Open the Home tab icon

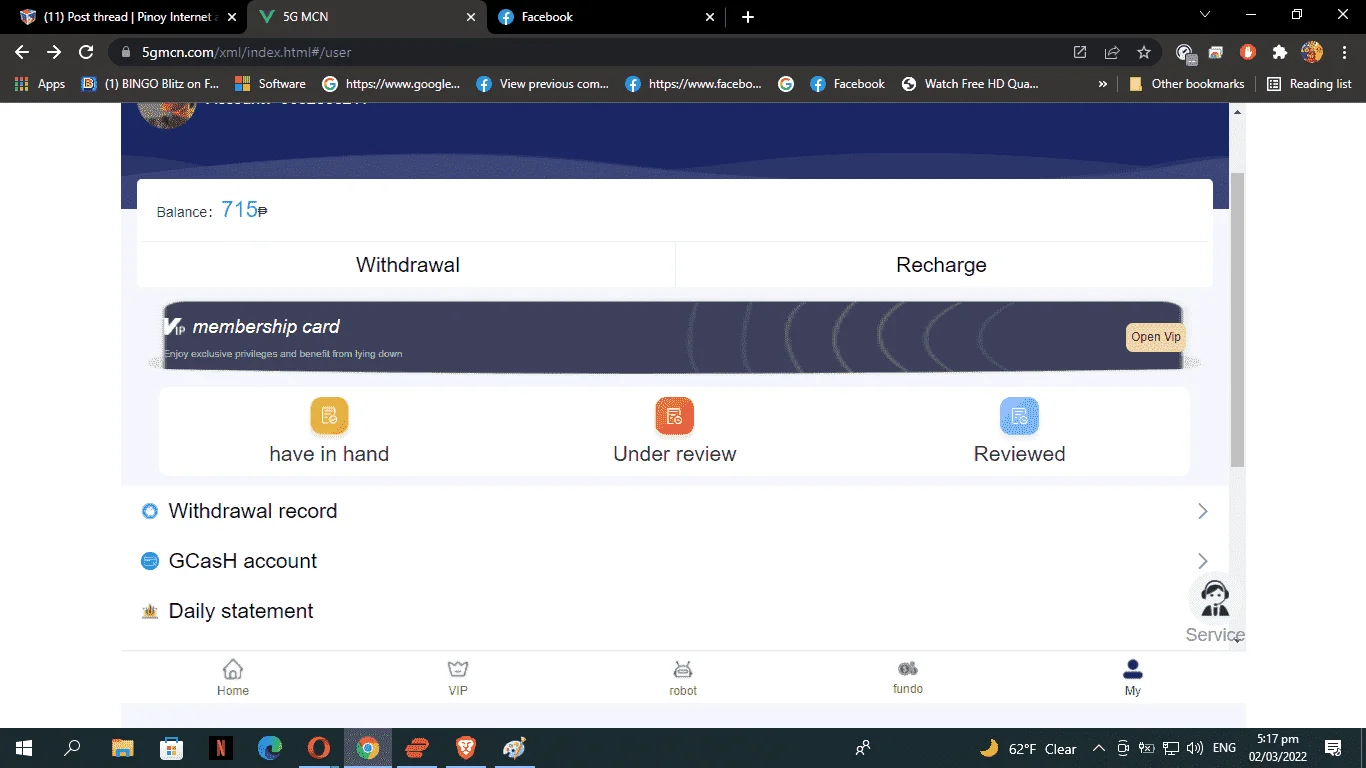(233, 669)
